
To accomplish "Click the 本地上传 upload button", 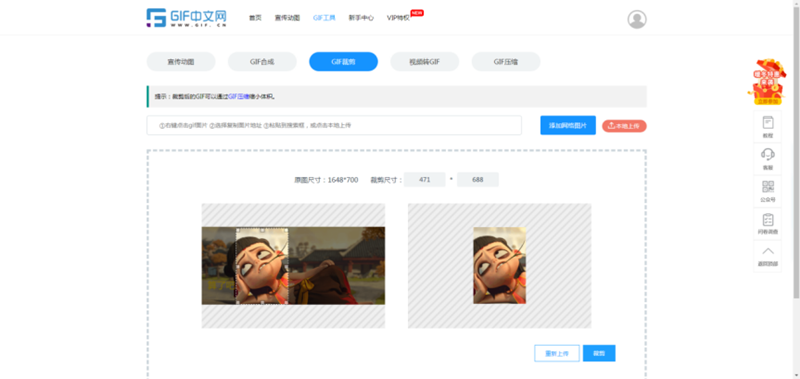I will 624,126.
